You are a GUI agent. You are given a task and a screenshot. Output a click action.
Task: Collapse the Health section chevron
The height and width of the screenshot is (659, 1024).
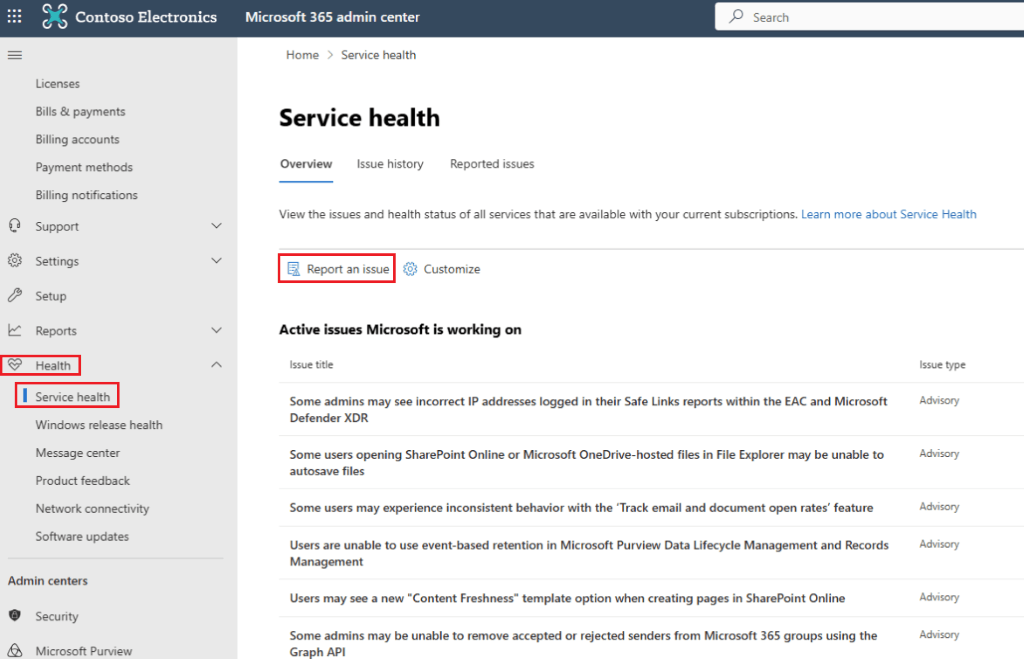click(x=217, y=364)
